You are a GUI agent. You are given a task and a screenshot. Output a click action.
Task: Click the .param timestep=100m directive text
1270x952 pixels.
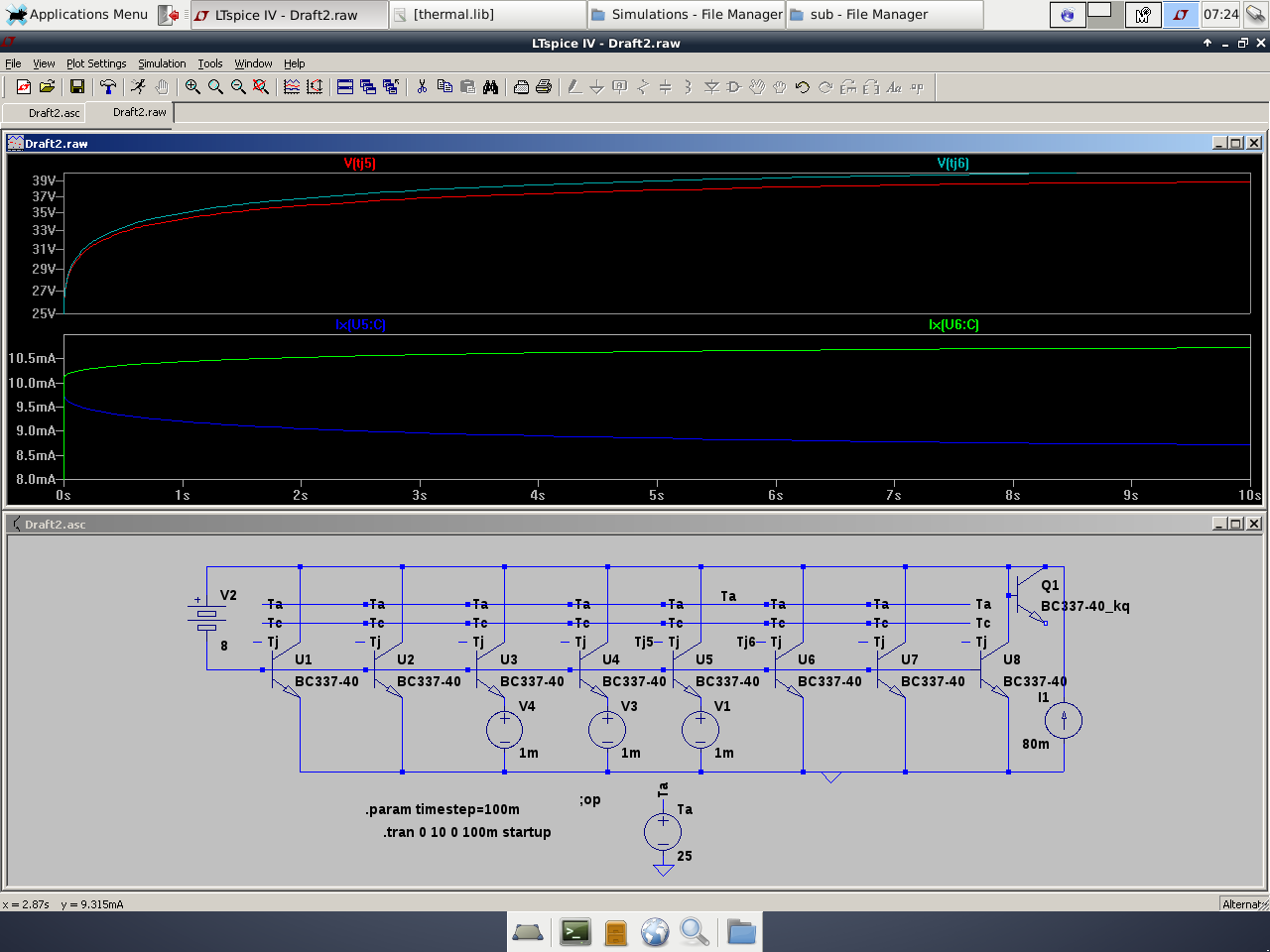pyautogui.click(x=443, y=809)
